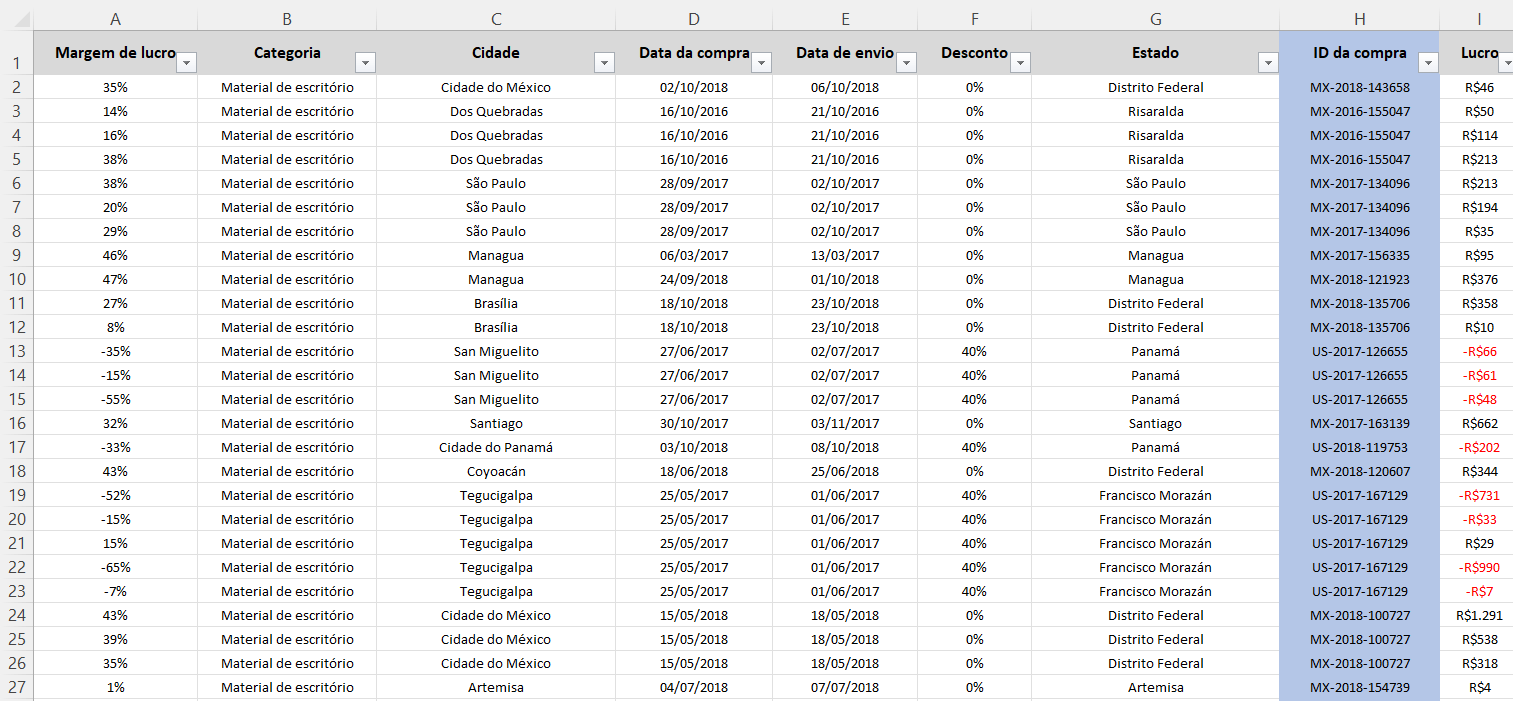1513x701 pixels.
Task: Select the 'Santiago' city cell in row 16
Action: [x=496, y=423]
